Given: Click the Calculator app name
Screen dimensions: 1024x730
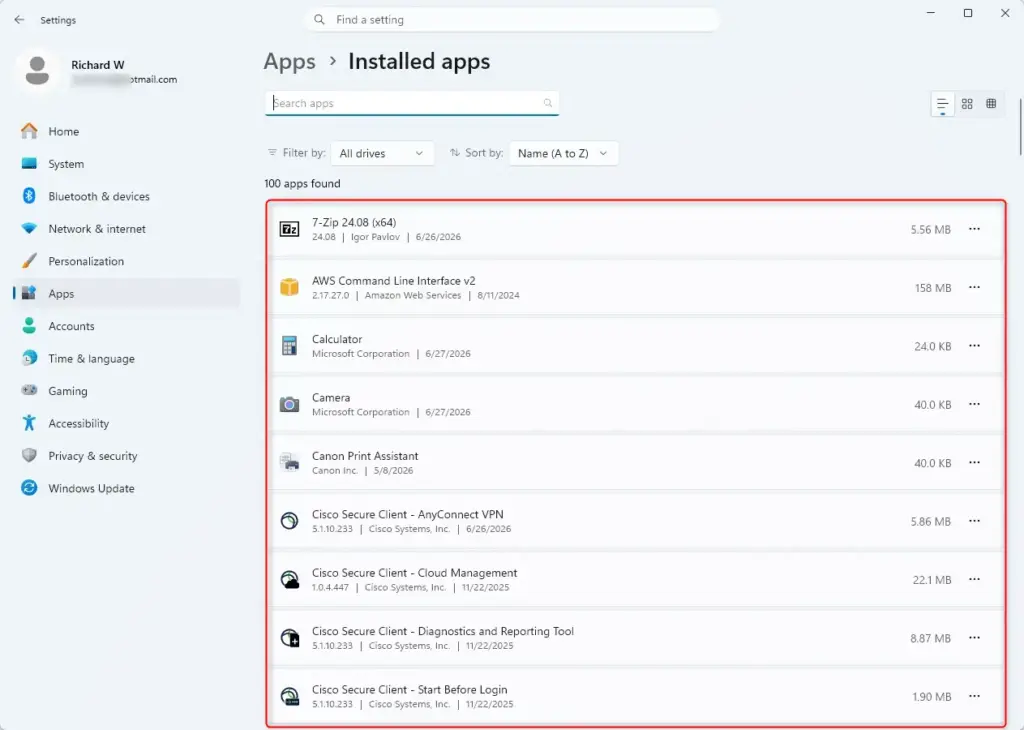Looking at the screenshot, I should (337, 340).
